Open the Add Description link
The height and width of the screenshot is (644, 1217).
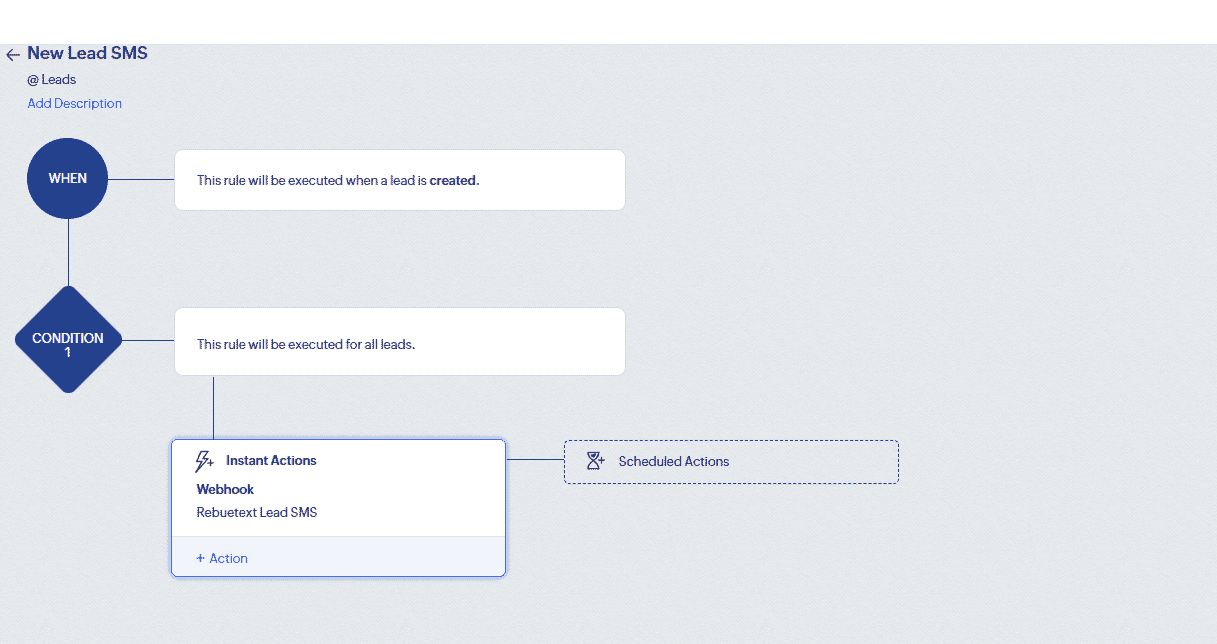pyautogui.click(x=75, y=103)
